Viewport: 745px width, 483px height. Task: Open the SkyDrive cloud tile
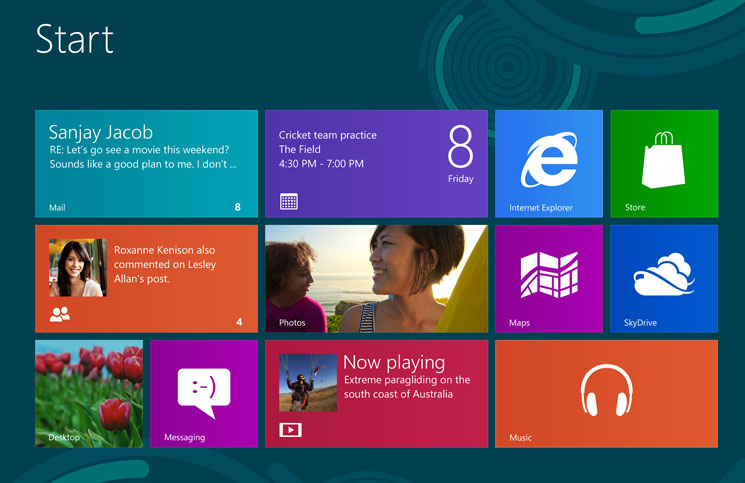click(664, 279)
